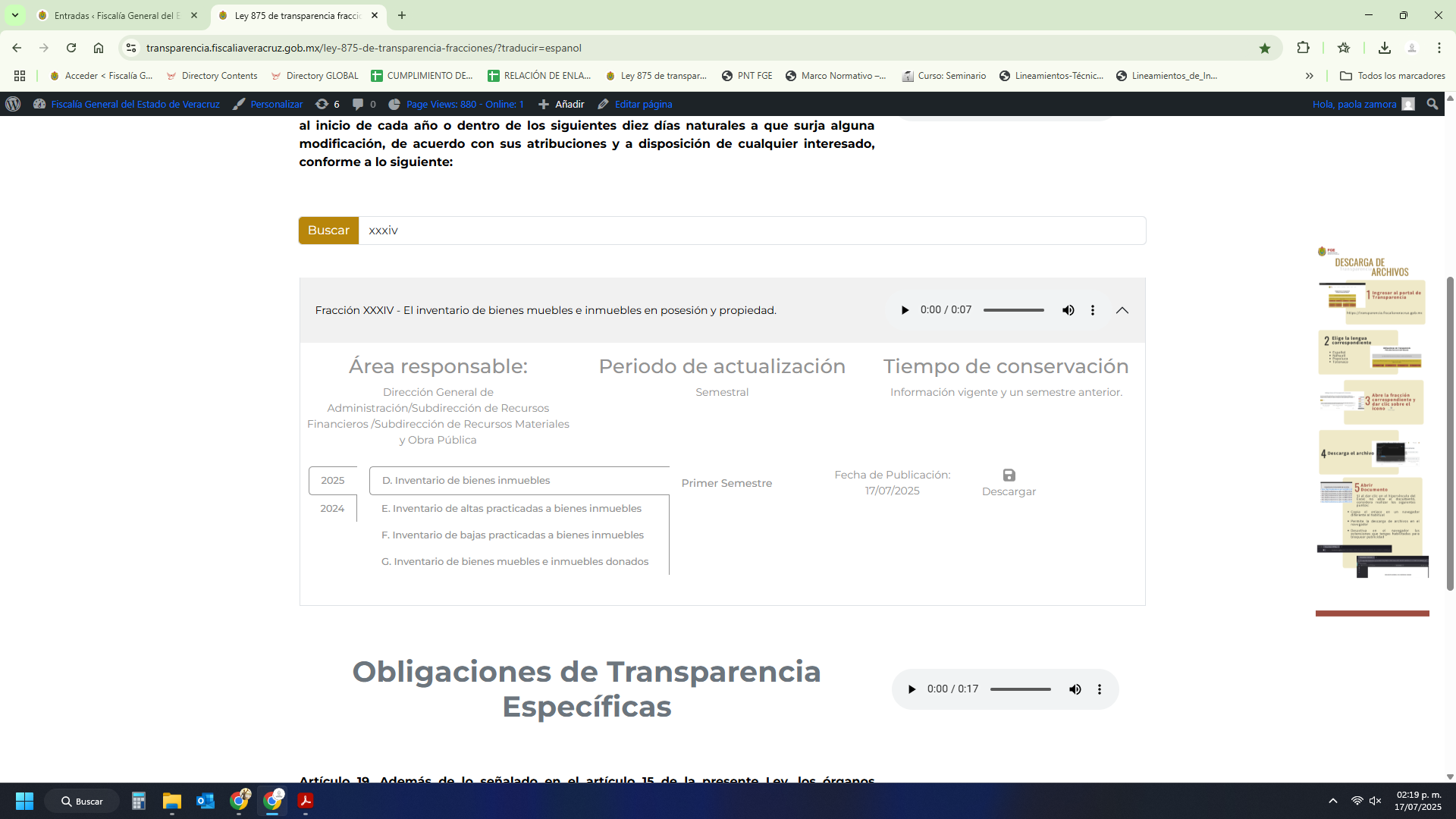Expand the hidden bookmarks overflow chevron
The height and width of the screenshot is (819, 1456).
tap(1310, 76)
